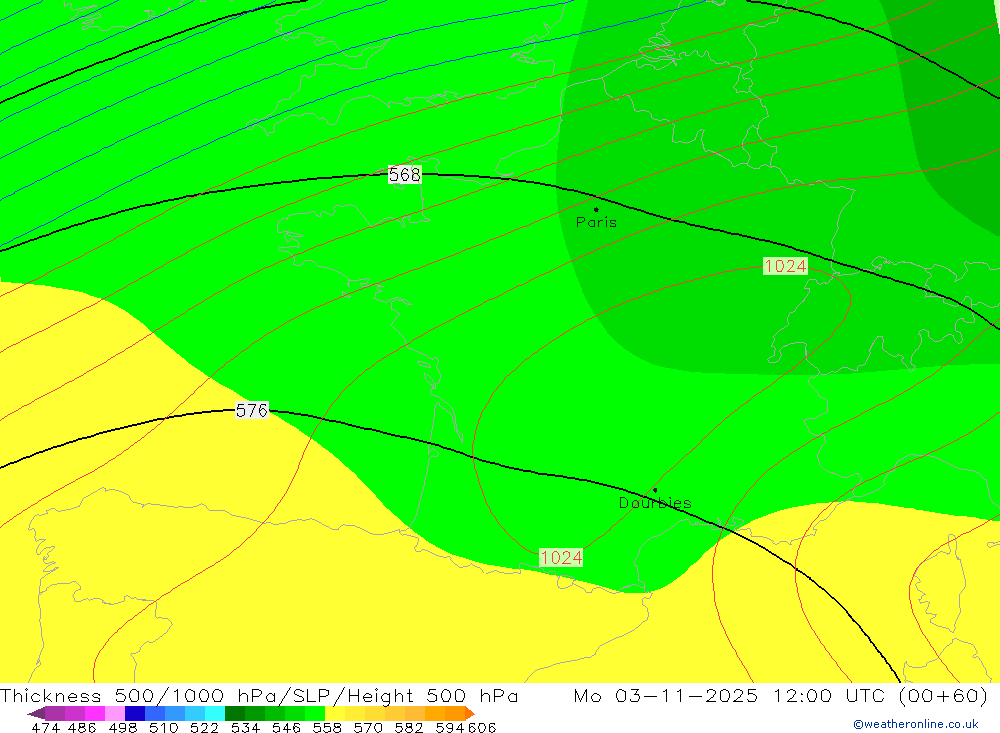This screenshot has height=733, width=1000.
Task: Click the Dourbies location dot marker
Action: pos(655,490)
